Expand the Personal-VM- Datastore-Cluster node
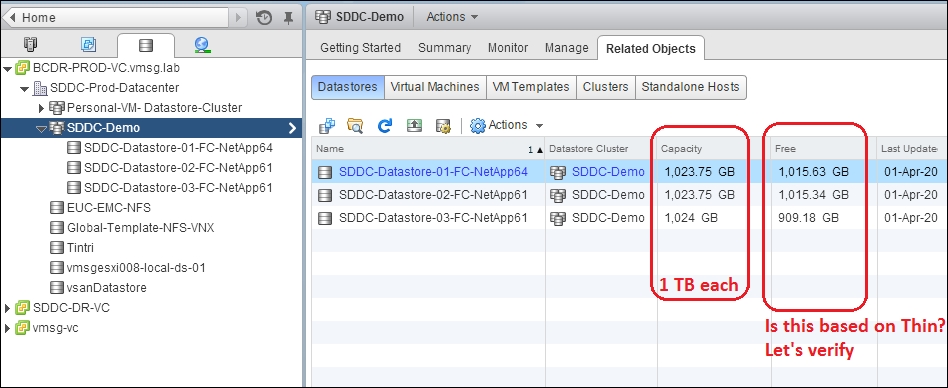Viewport: 948px width, 388px height. (x=42, y=108)
